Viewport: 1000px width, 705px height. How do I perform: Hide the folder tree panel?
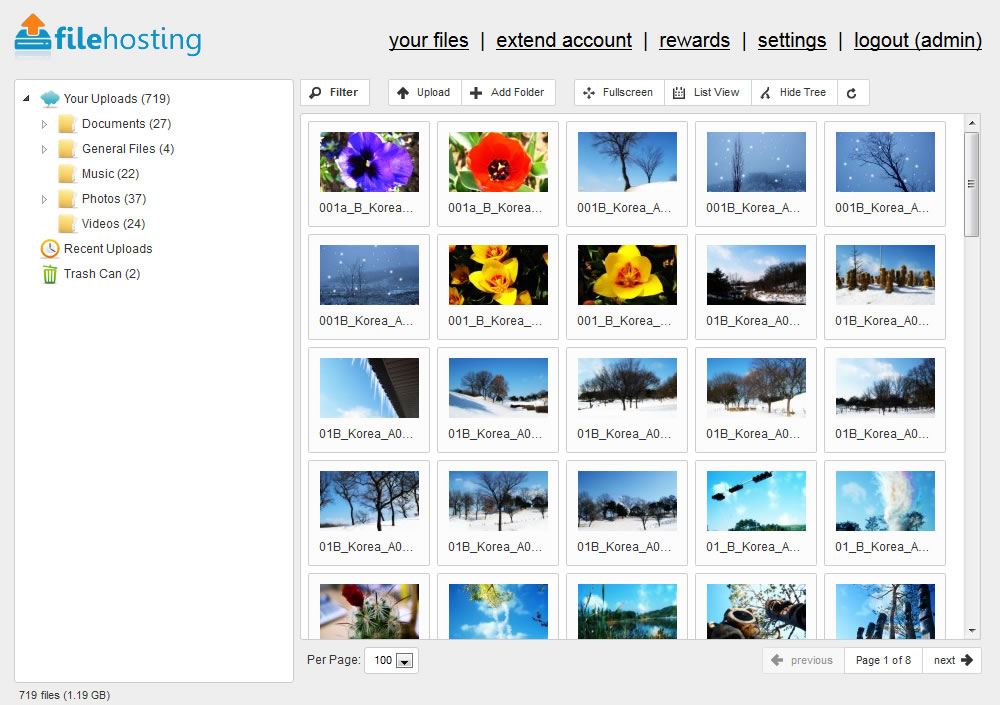tap(795, 93)
